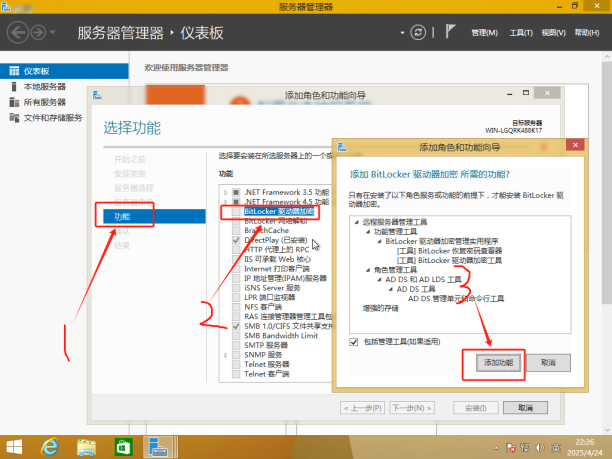Check the SMTP 服务器 checkbox
The image size is (612, 459).
pos(236,345)
